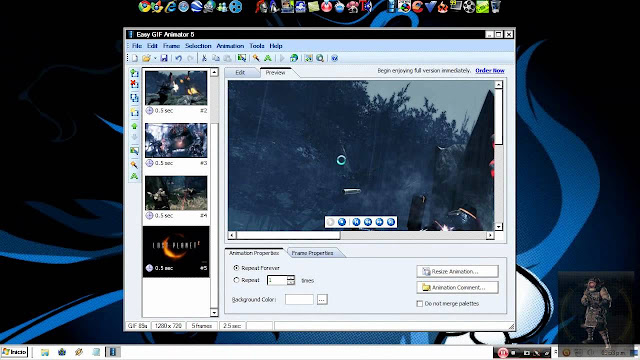Move frame up with green arrow
Screen dimensions: 640x360
(x=134, y=126)
